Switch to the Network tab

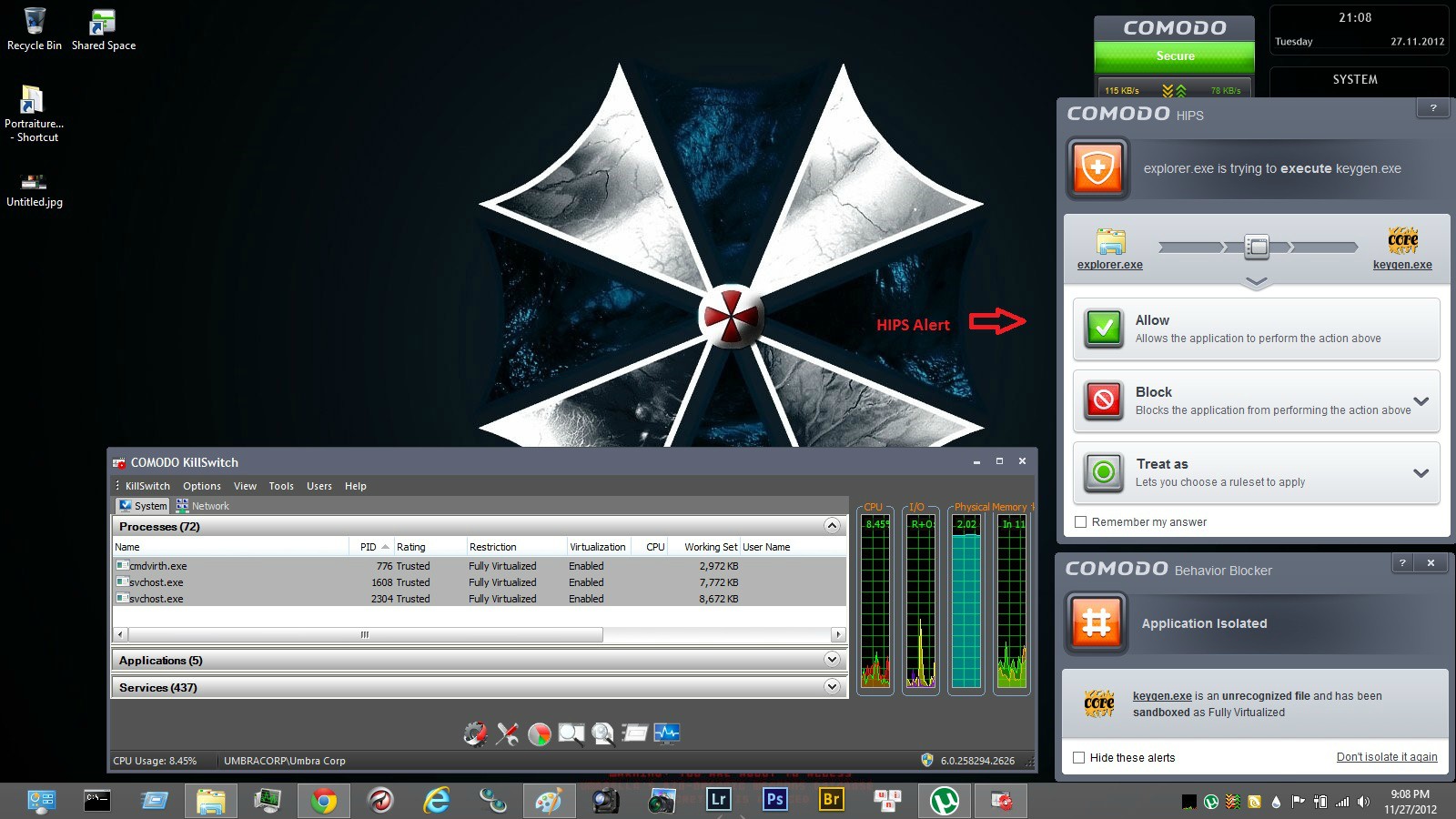coord(203,506)
